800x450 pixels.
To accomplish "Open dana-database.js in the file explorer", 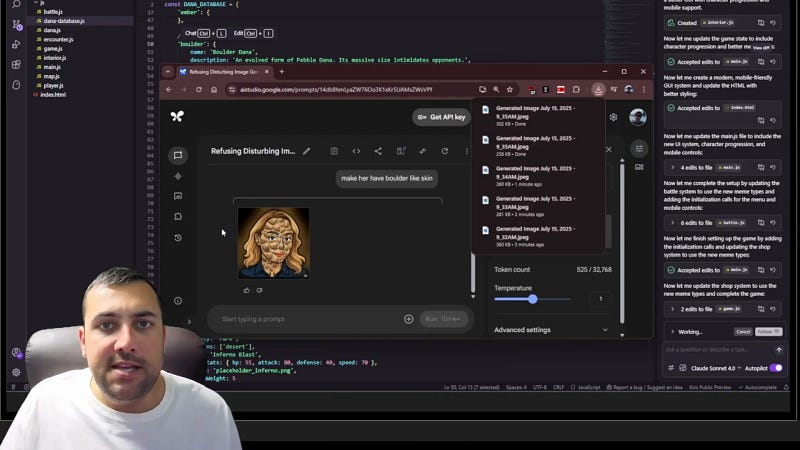I will 64,21.
